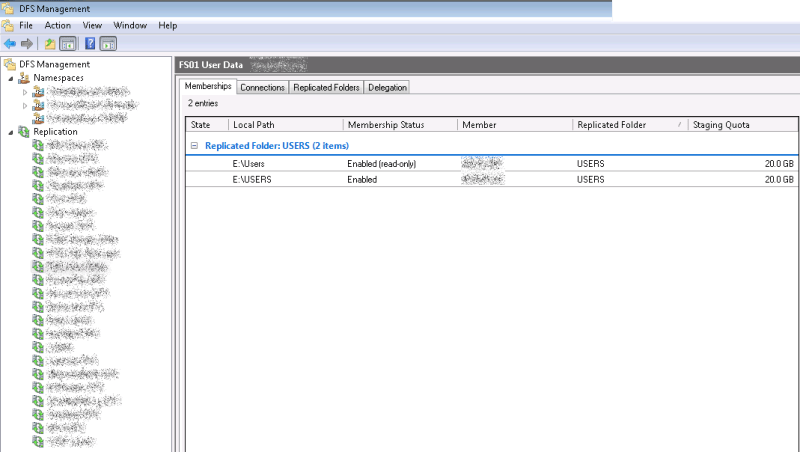Sort by the Staging Quota column header
The width and height of the screenshot is (800, 452).
point(743,124)
